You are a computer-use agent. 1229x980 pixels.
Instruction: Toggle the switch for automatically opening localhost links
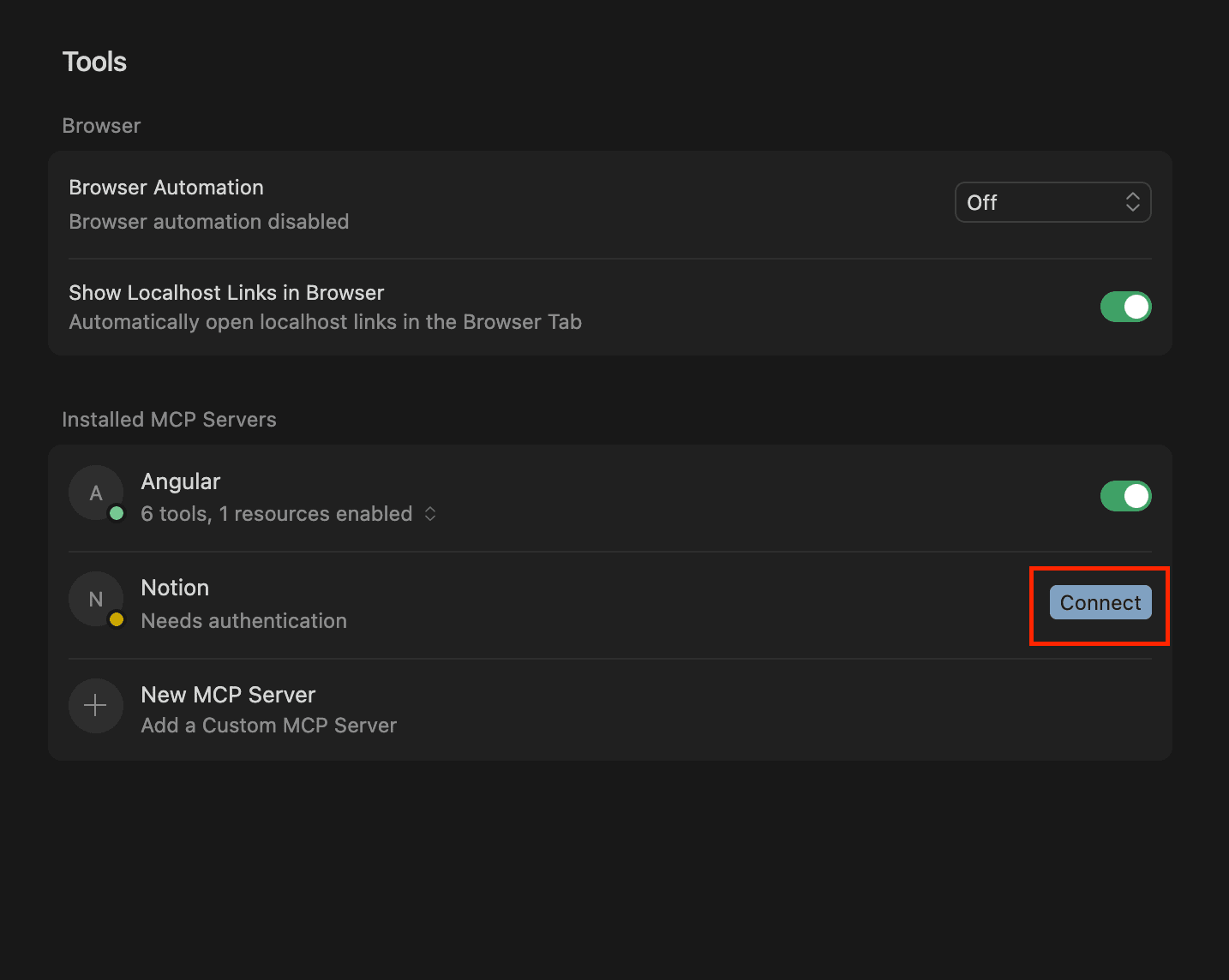1125,306
